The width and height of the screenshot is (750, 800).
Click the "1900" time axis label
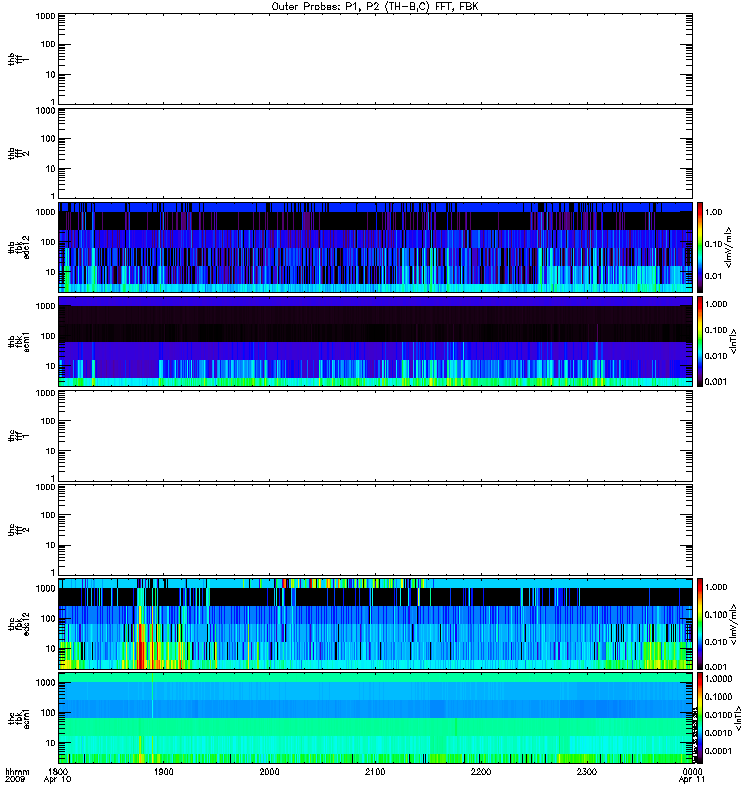click(x=164, y=772)
